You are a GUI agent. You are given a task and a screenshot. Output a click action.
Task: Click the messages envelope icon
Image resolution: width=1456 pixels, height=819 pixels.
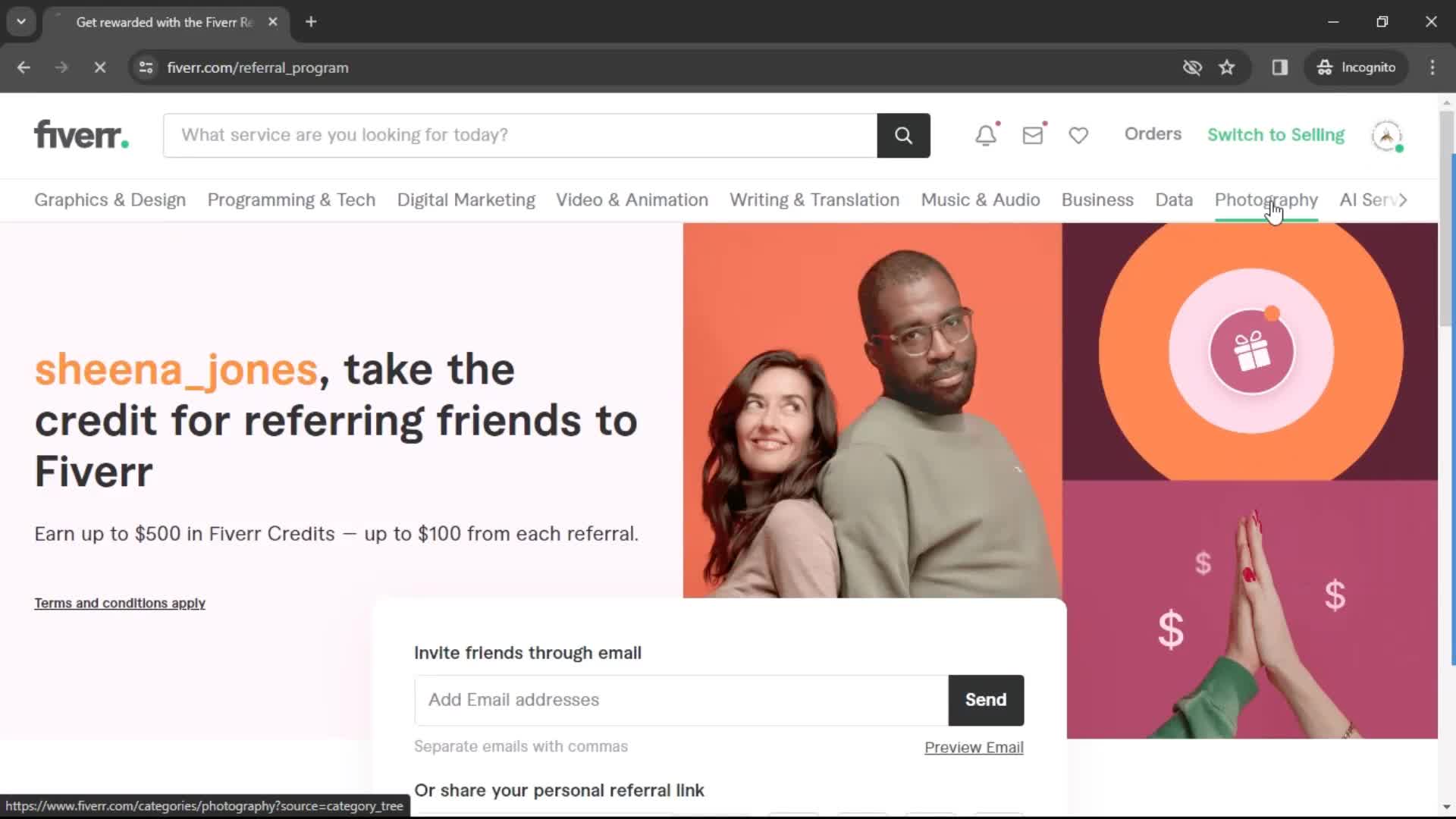(x=1033, y=135)
